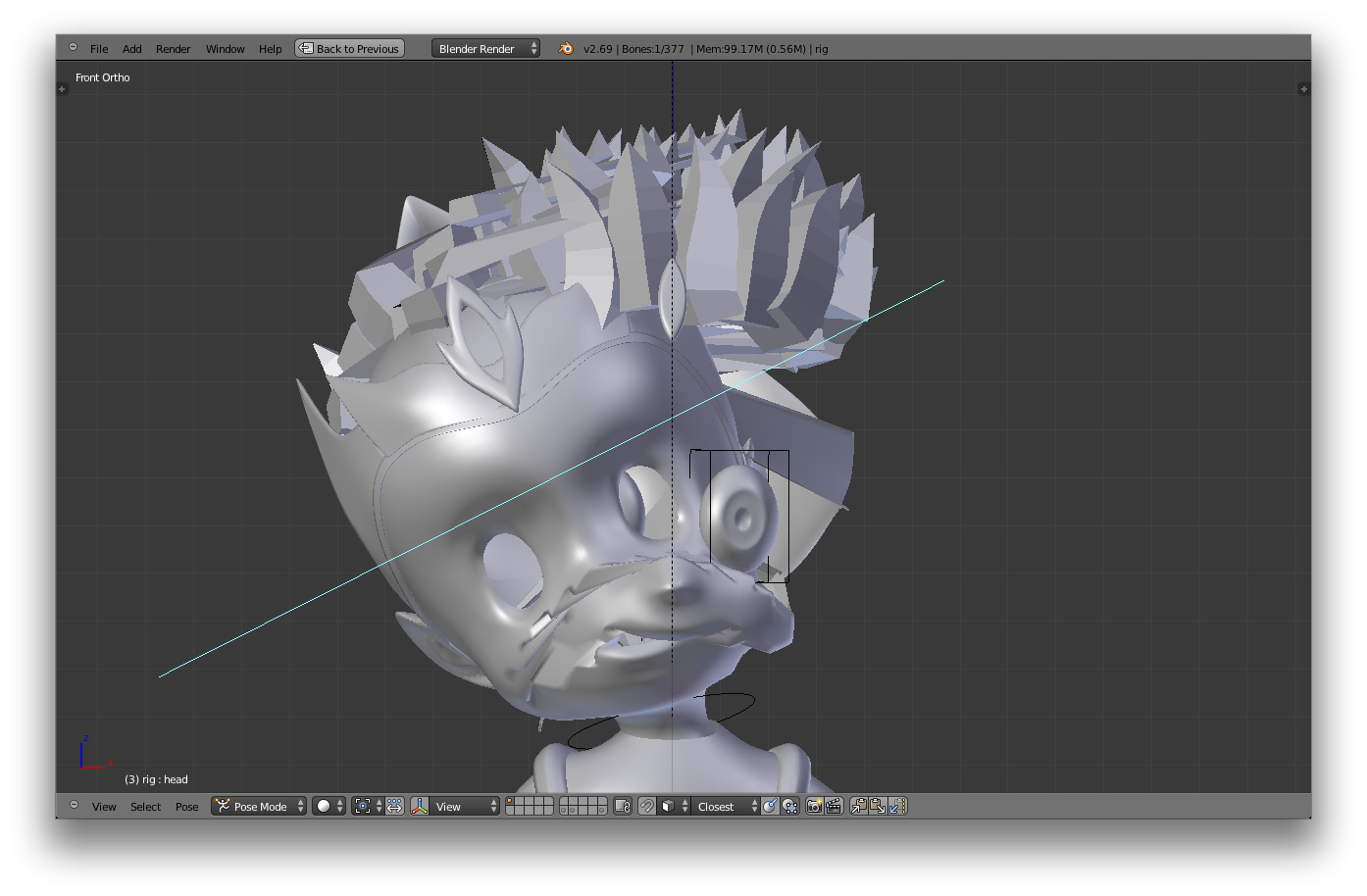This screenshot has width=1367, height=896.
Task: Toggle snap during transform magnet
Action: (x=647, y=806)
